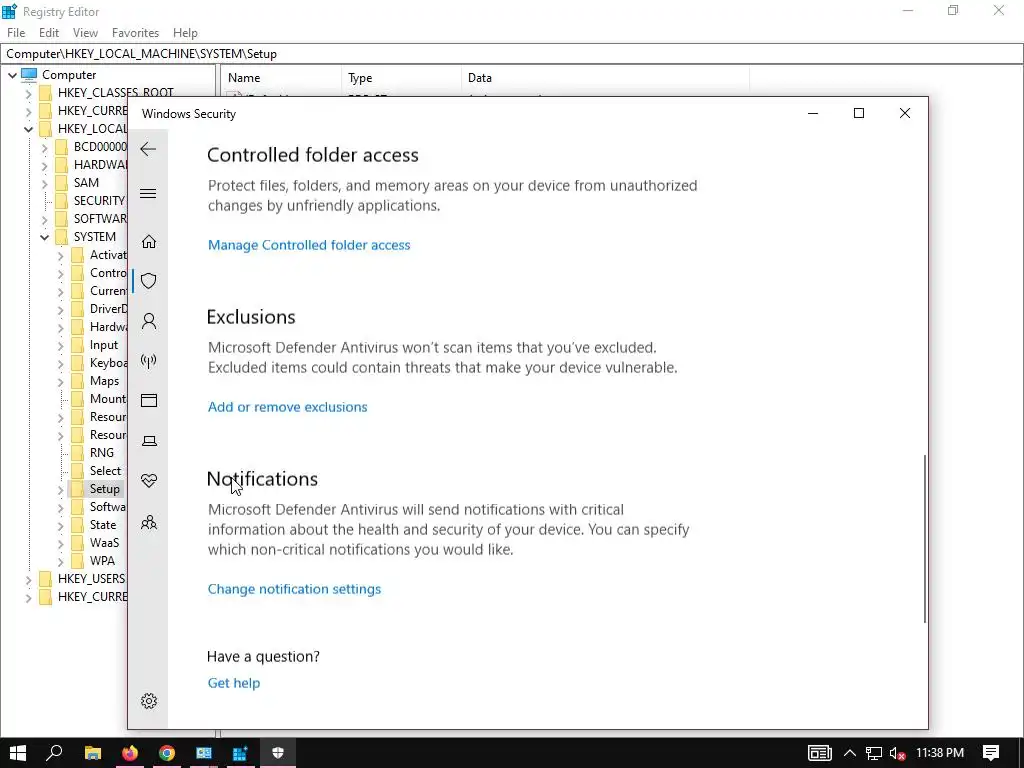Open taskbar Search magnifier
Screen dimensions: 1024x768
54,753
